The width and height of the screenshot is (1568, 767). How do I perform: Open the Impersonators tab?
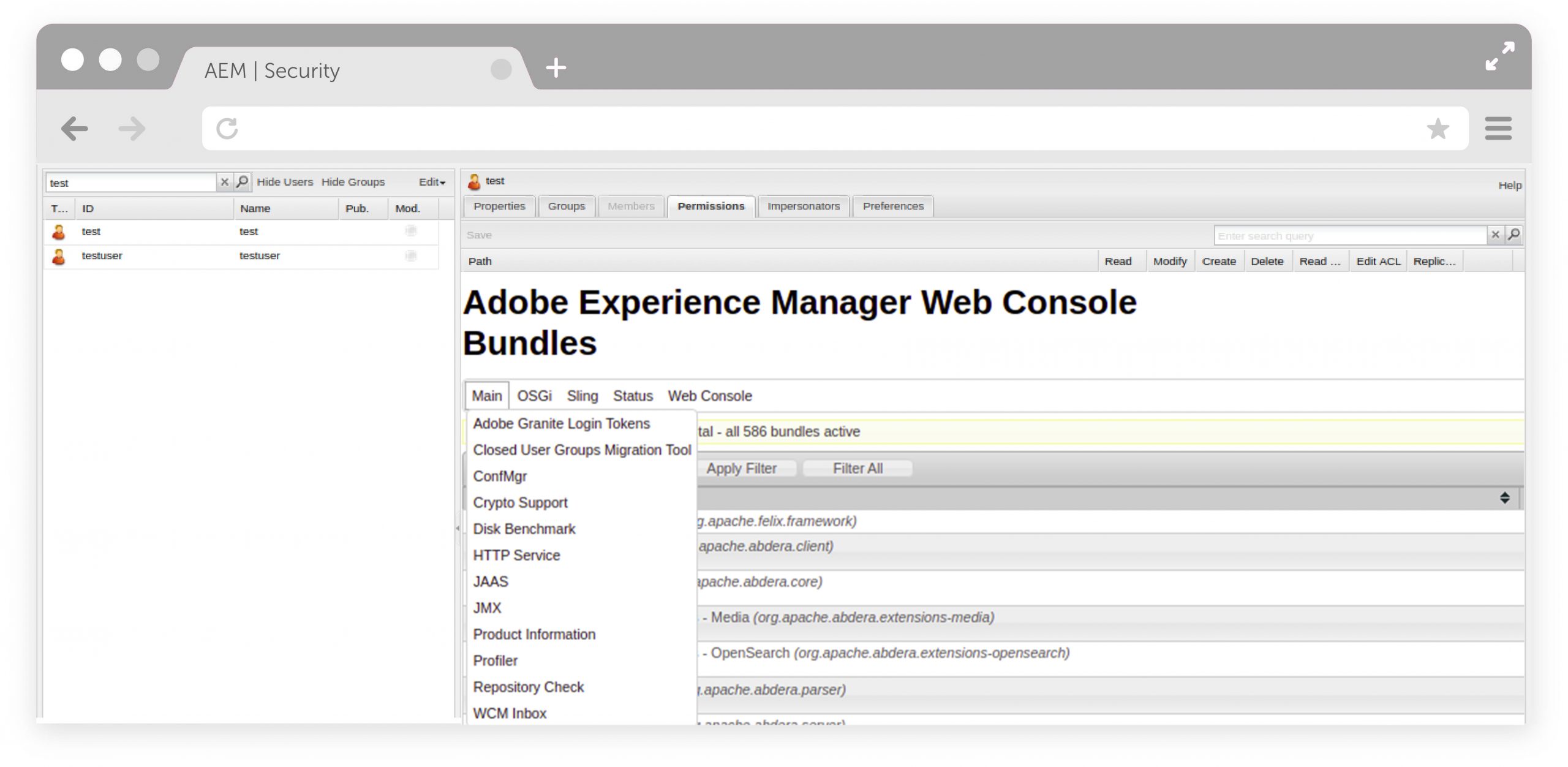(804, 206)
